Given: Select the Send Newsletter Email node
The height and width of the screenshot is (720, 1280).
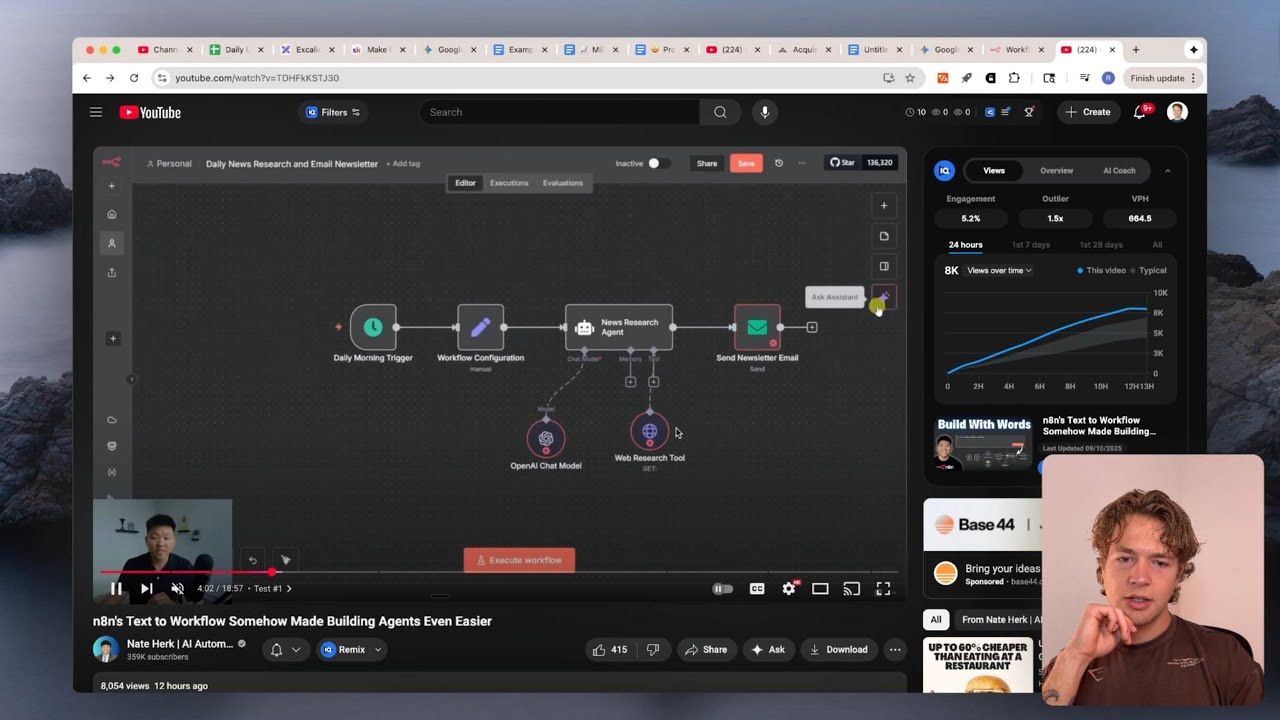Looking at the screenshot, I should point(757,327).
